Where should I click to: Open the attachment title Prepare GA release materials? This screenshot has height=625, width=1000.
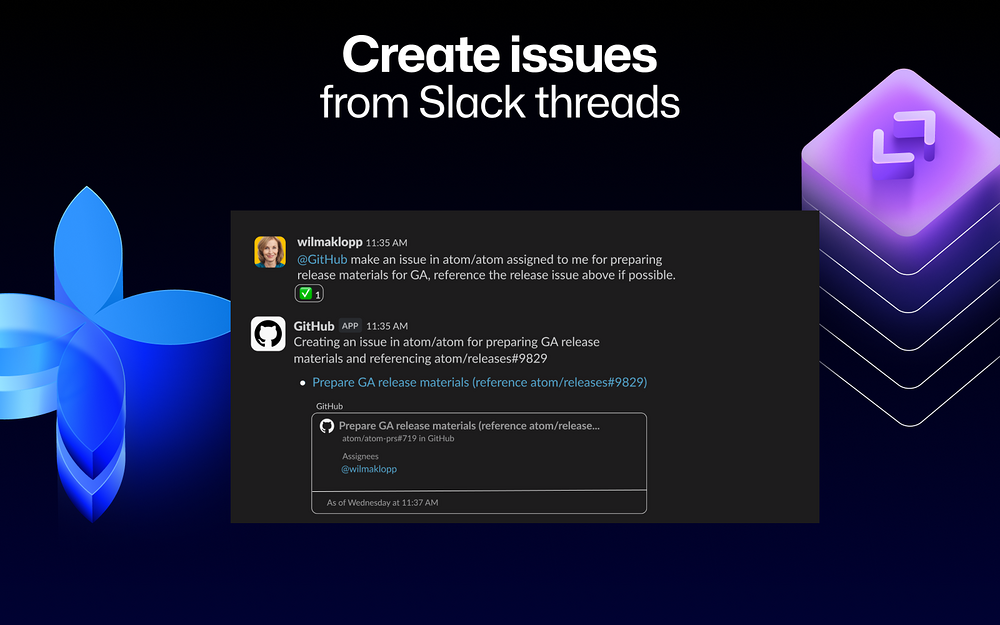(x=469, y=425)
